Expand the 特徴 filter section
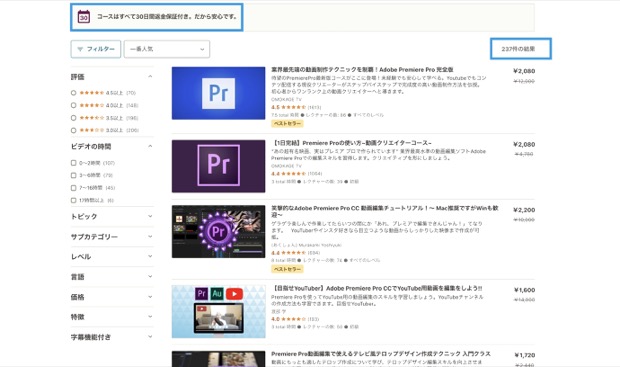 pos(112,317)
